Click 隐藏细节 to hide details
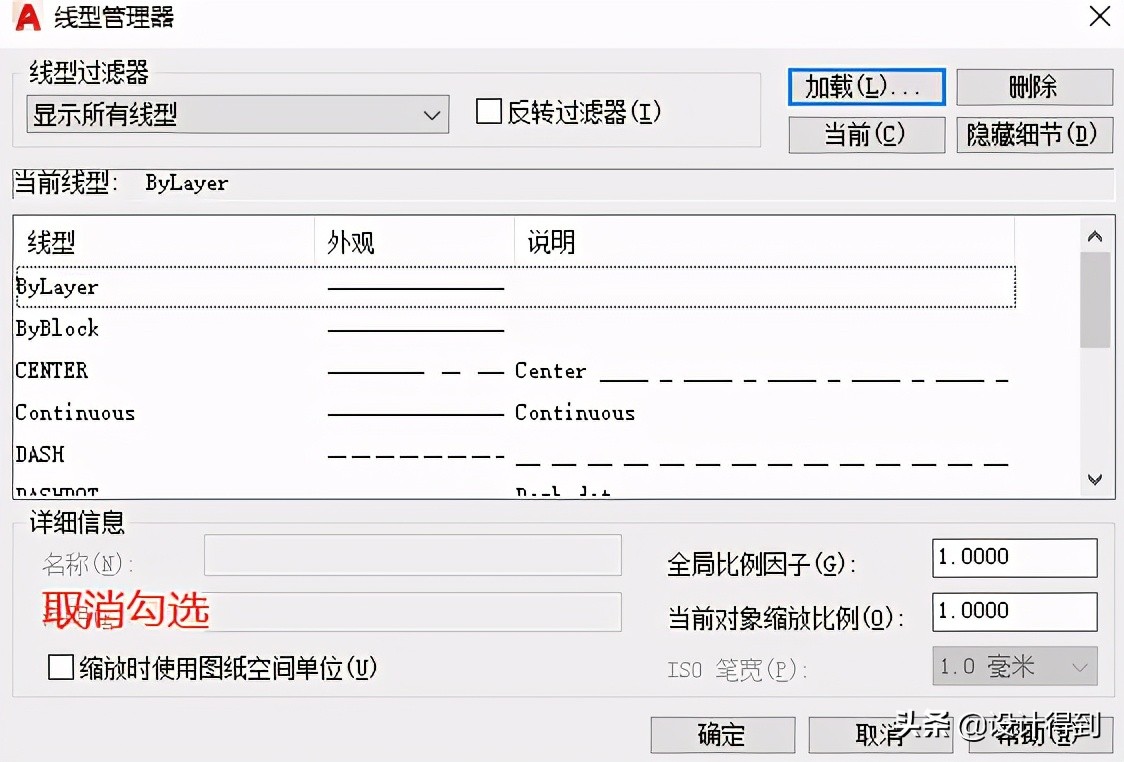This screenshot has width=1124, height=762. (1034, 134)
